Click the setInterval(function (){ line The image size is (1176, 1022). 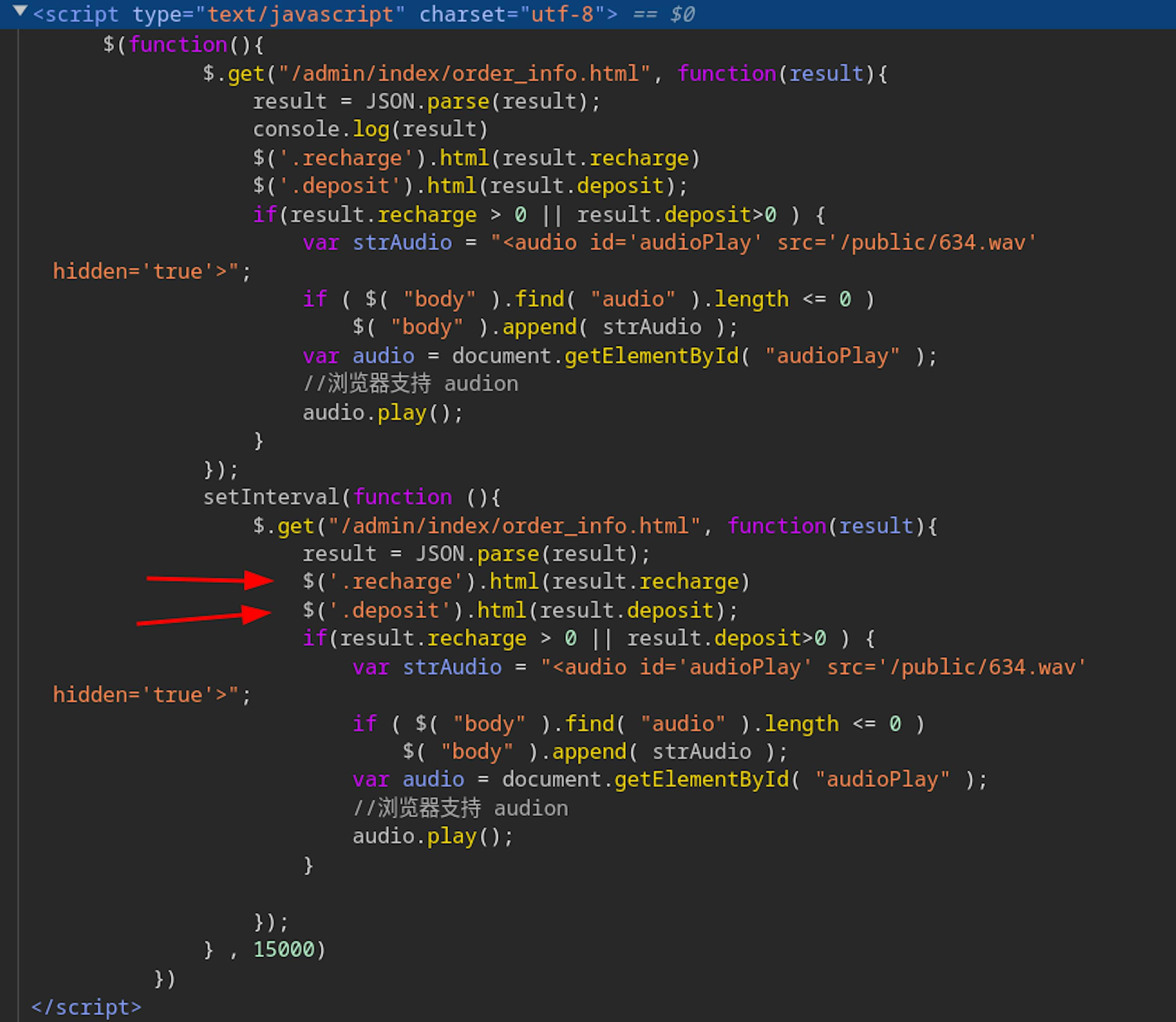click(x=352, y=497)
